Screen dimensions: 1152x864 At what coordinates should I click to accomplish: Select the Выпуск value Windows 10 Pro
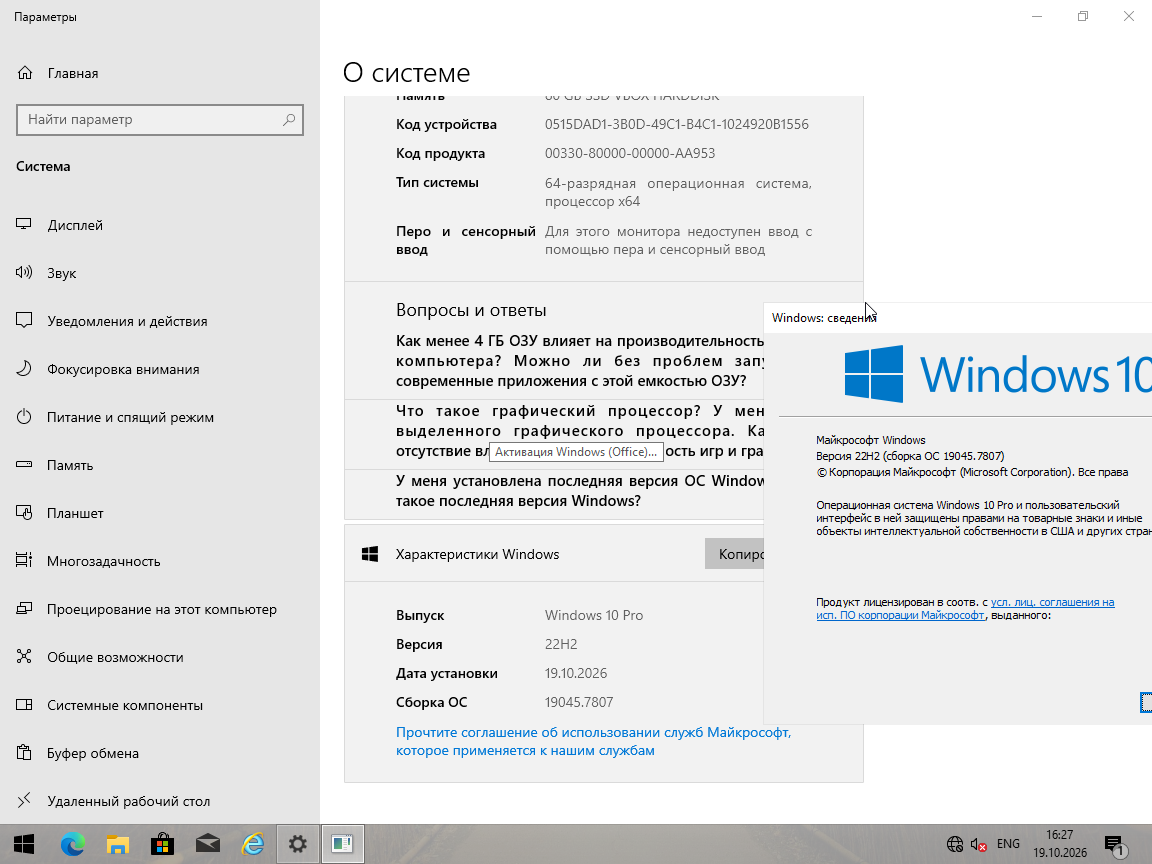(x=594, y=615)
